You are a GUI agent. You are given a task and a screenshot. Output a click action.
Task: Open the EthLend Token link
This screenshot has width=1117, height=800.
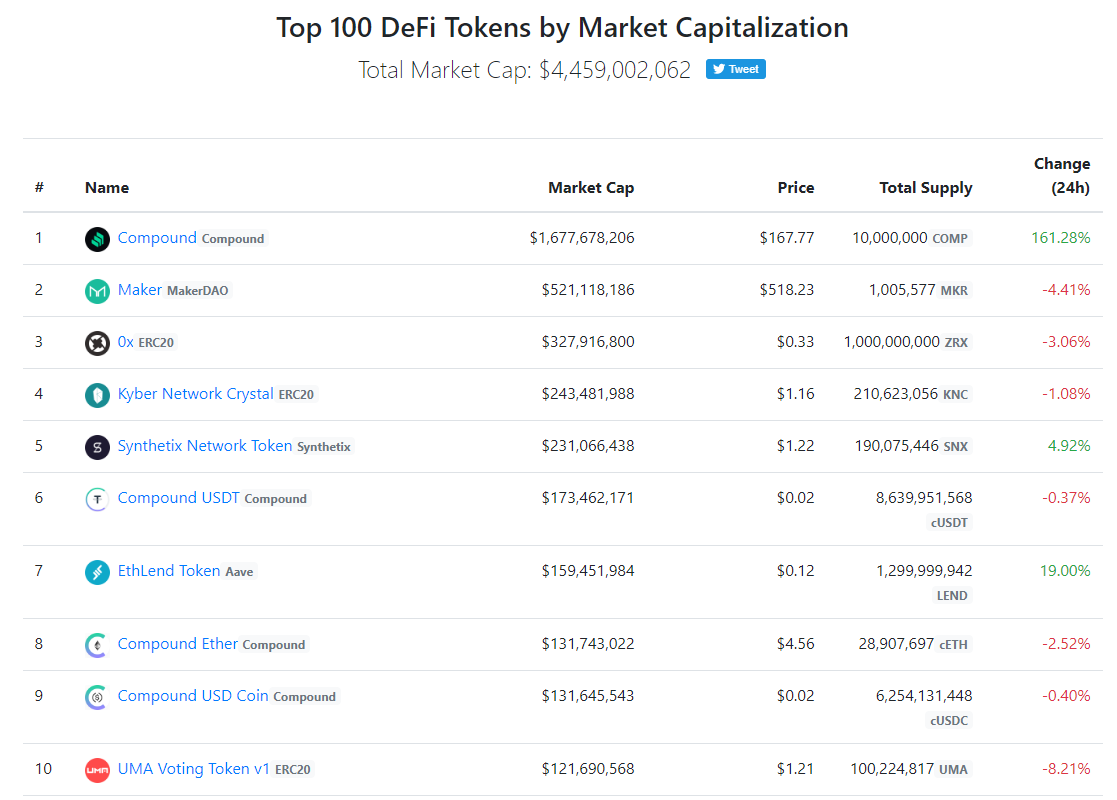point(169,571)
